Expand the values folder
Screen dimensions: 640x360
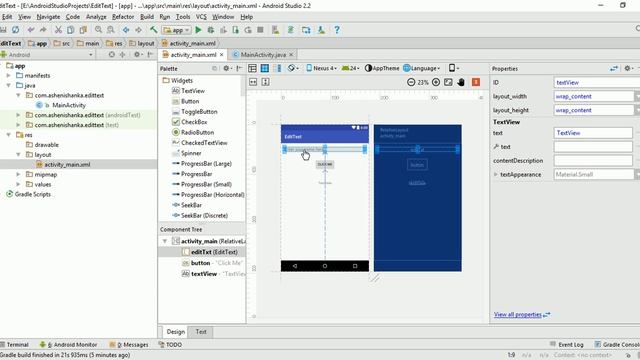18,184
